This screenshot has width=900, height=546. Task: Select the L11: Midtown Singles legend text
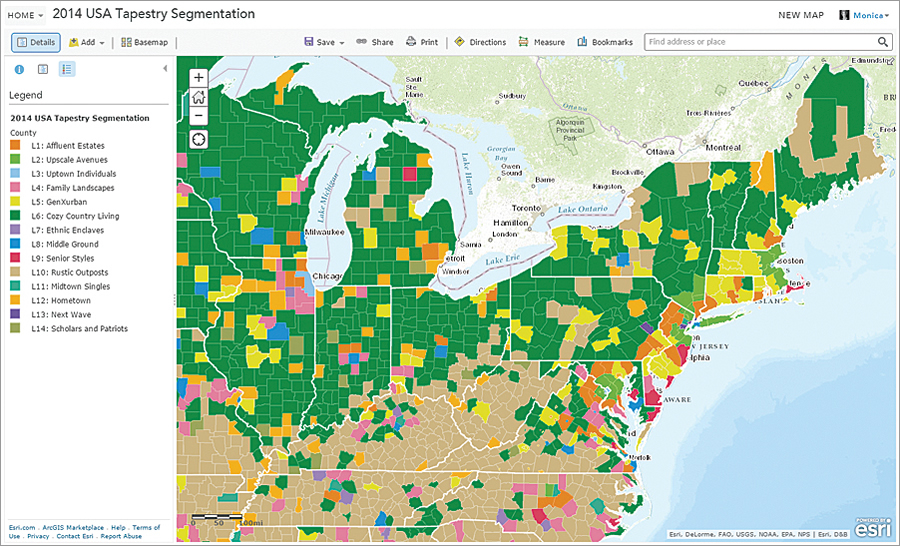71,286
